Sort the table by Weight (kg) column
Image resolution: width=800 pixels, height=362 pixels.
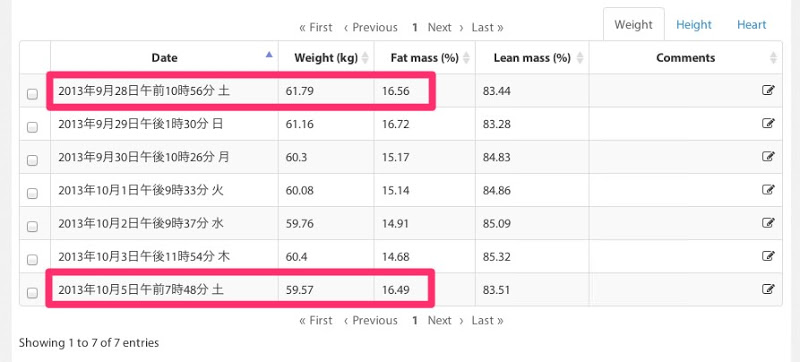(x=326, y=58)
